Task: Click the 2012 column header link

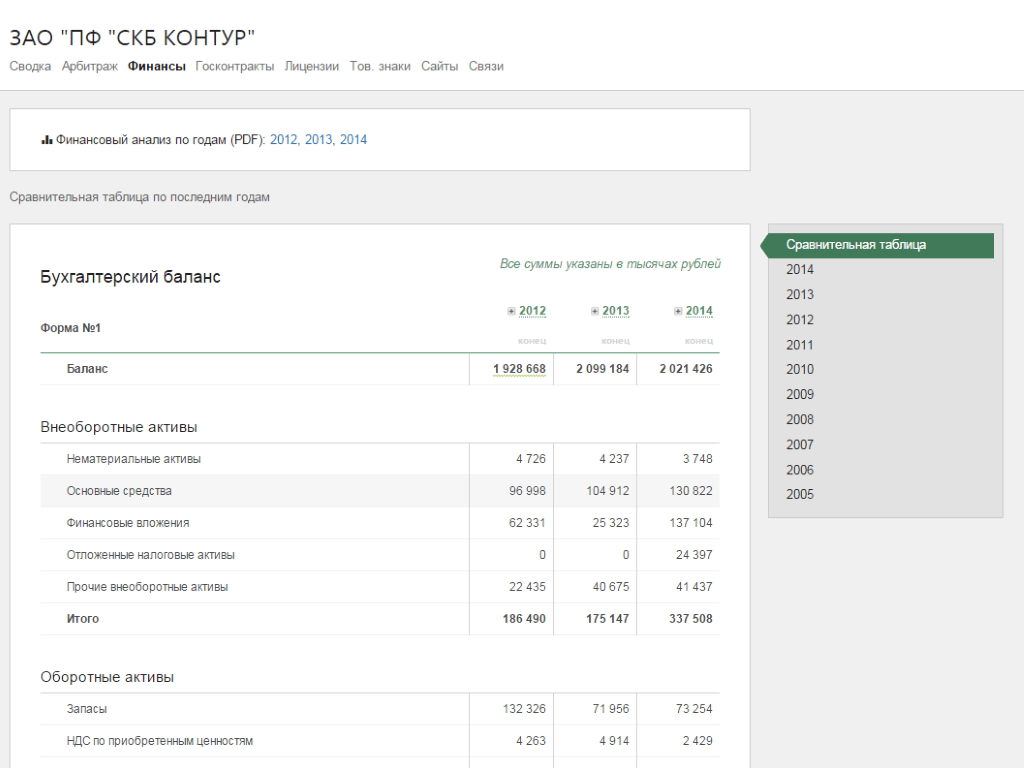Action: click(x=532, y=311)
